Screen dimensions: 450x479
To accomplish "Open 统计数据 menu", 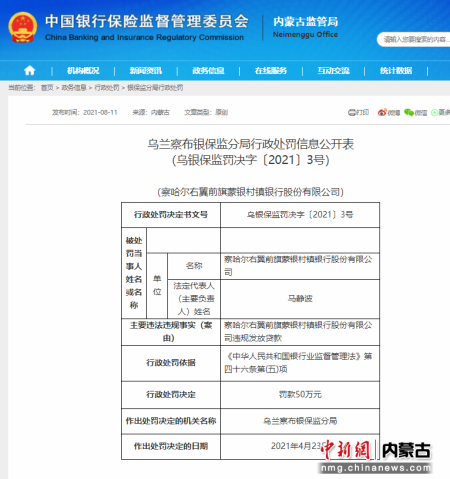I will tap(396, 71).
